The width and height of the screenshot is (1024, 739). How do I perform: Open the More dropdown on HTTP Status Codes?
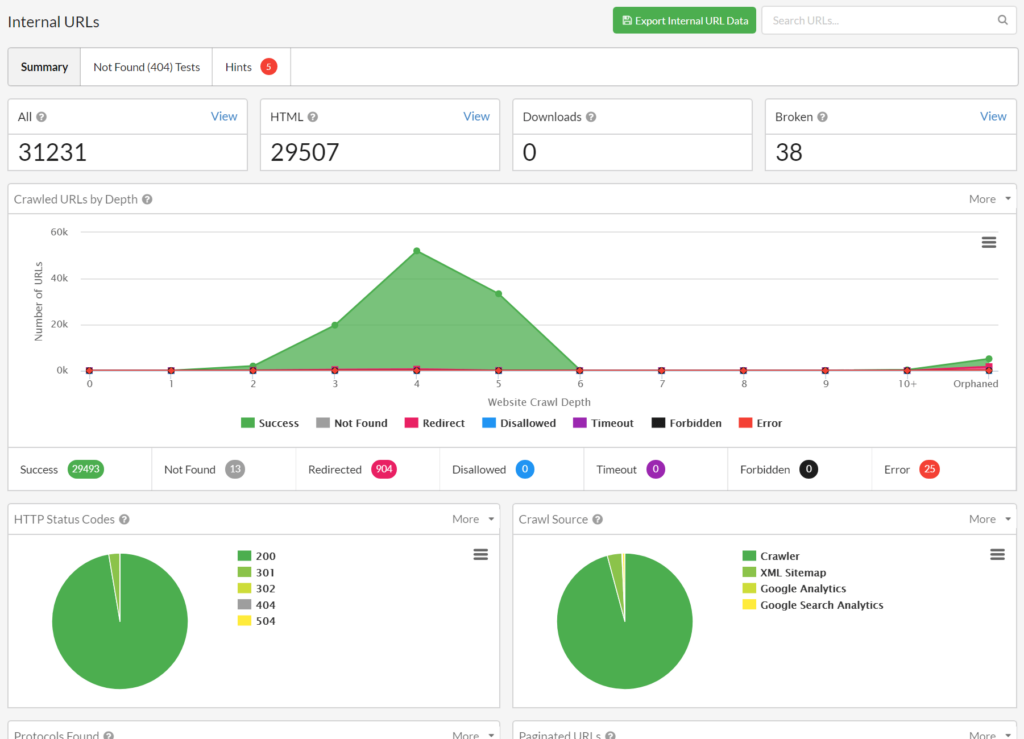click(466, 519)
